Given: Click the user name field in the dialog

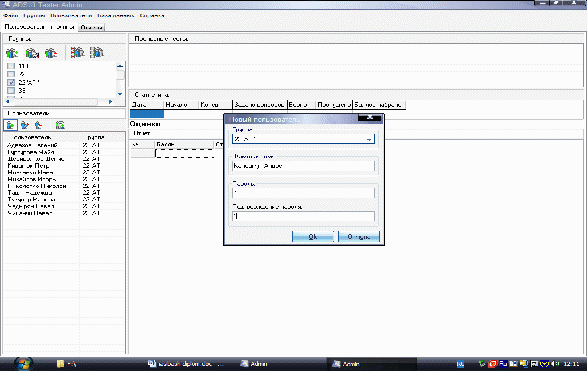Looking at the screenshot, I should coord(303,166).
